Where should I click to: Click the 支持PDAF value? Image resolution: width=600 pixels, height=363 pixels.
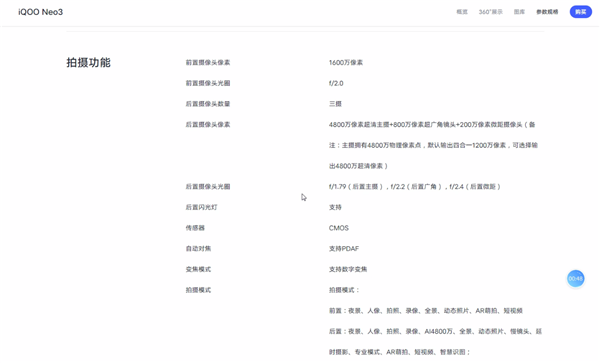tap(344, 248)
